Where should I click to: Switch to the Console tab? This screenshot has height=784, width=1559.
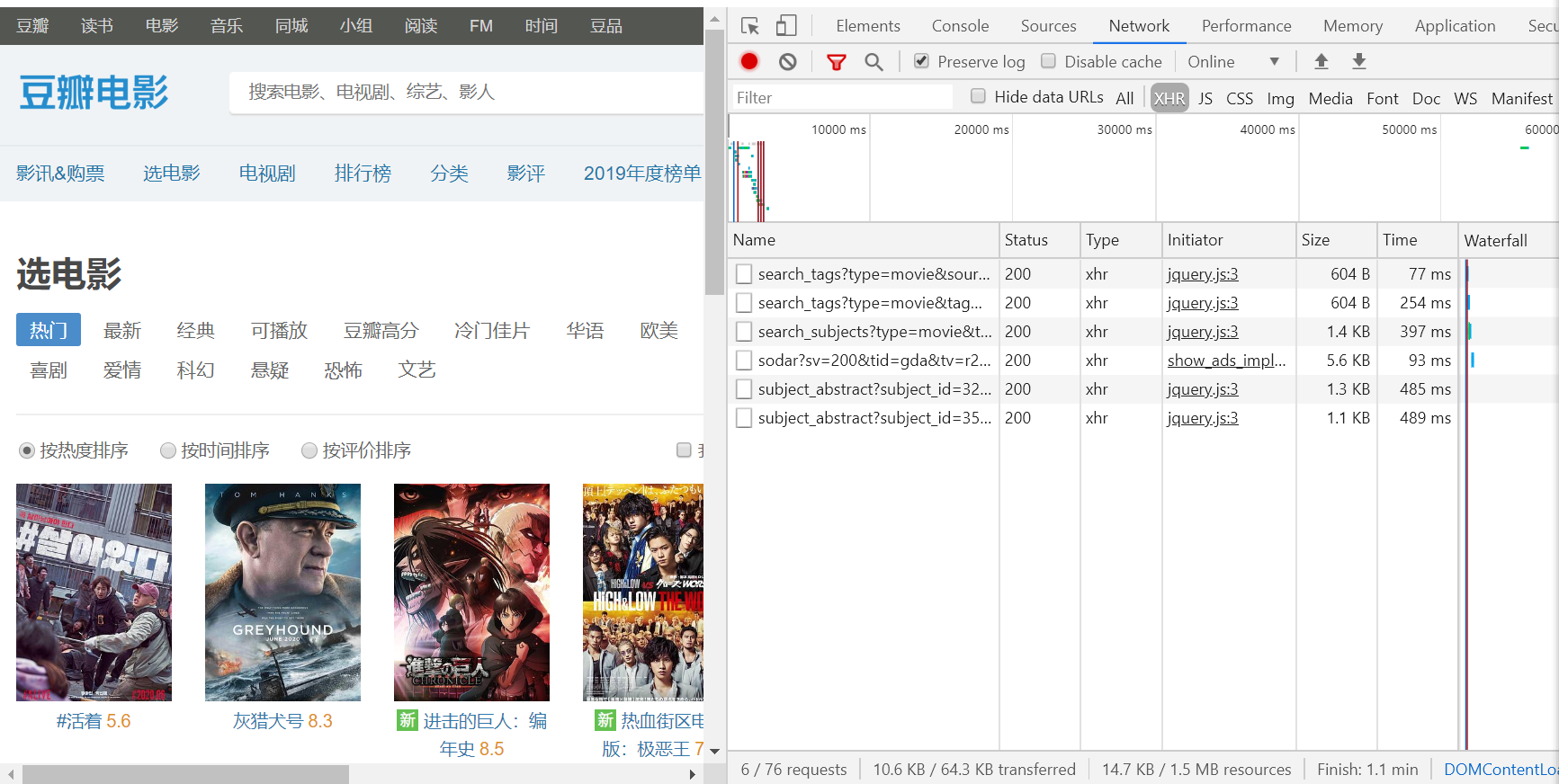[x=960, y=26]
